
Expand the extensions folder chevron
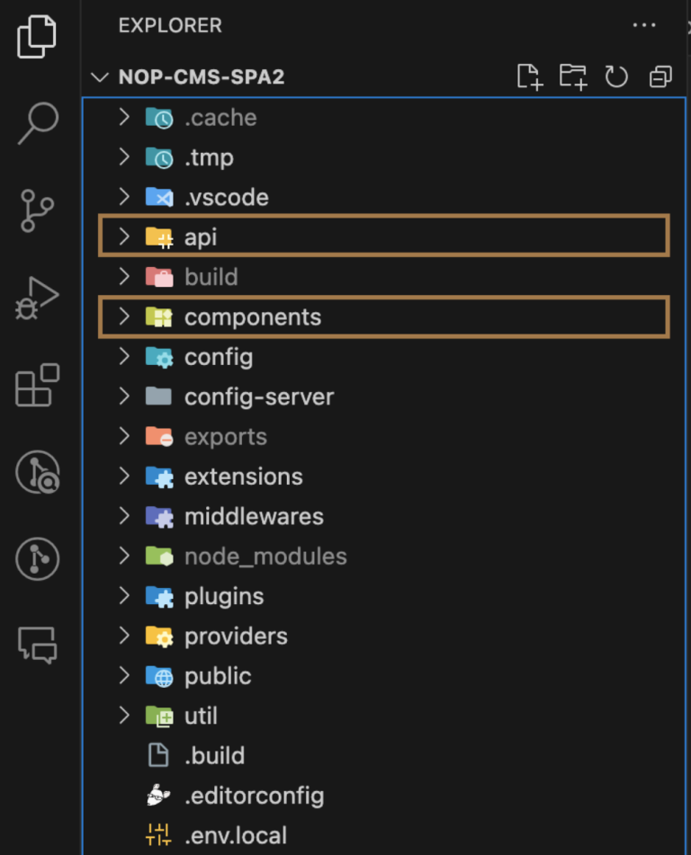pos(124,475)
